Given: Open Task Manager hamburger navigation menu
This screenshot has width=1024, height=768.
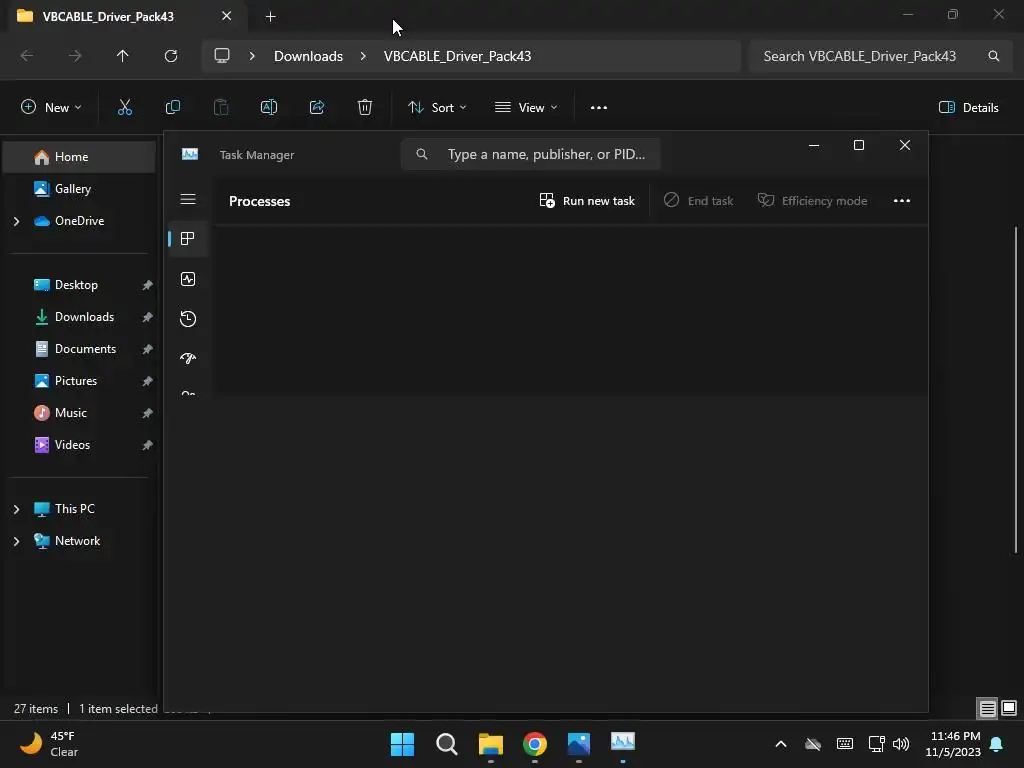Looking at the screenshot, I should (188, 199).
